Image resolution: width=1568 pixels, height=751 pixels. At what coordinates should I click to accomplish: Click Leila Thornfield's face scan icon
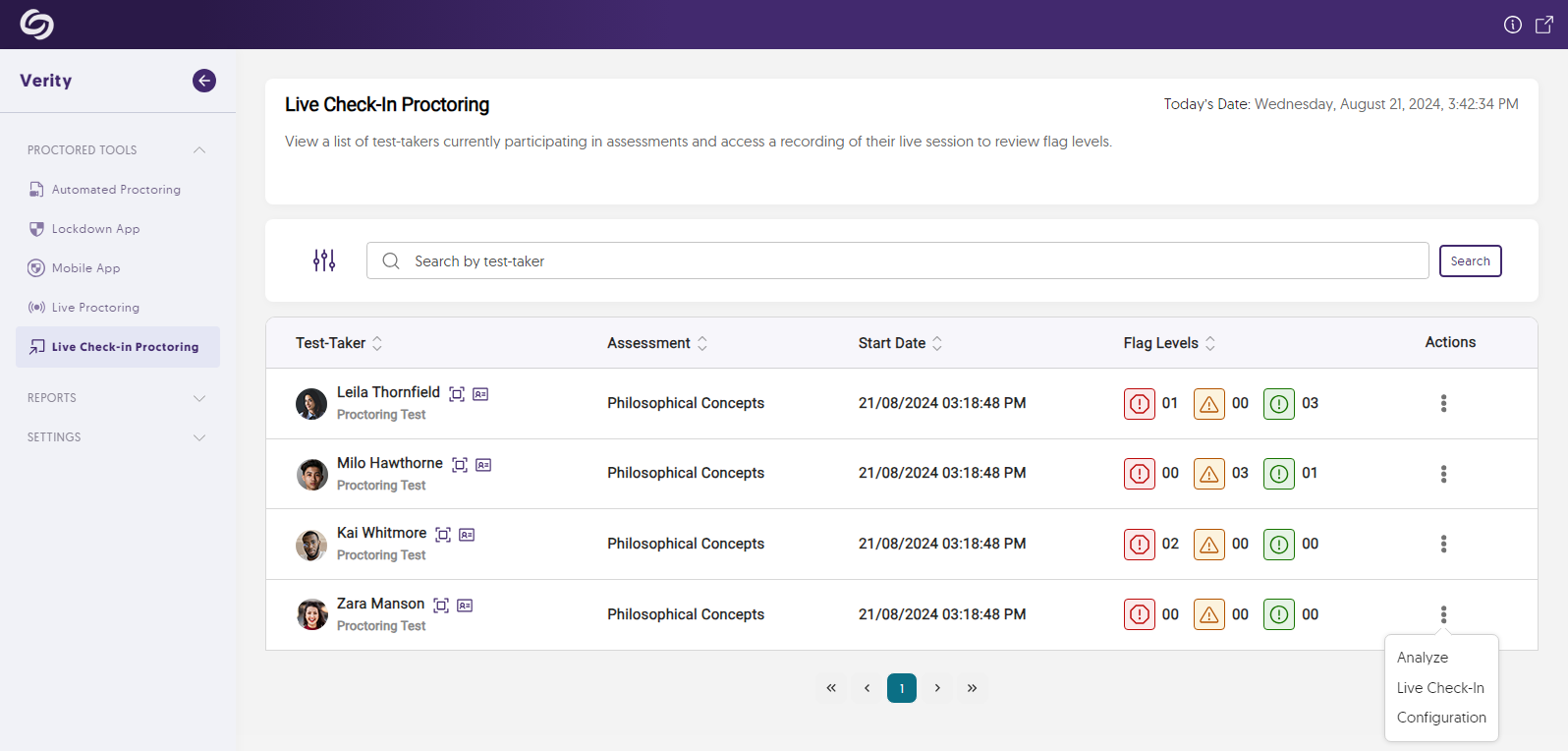click(x=457, y=394)
